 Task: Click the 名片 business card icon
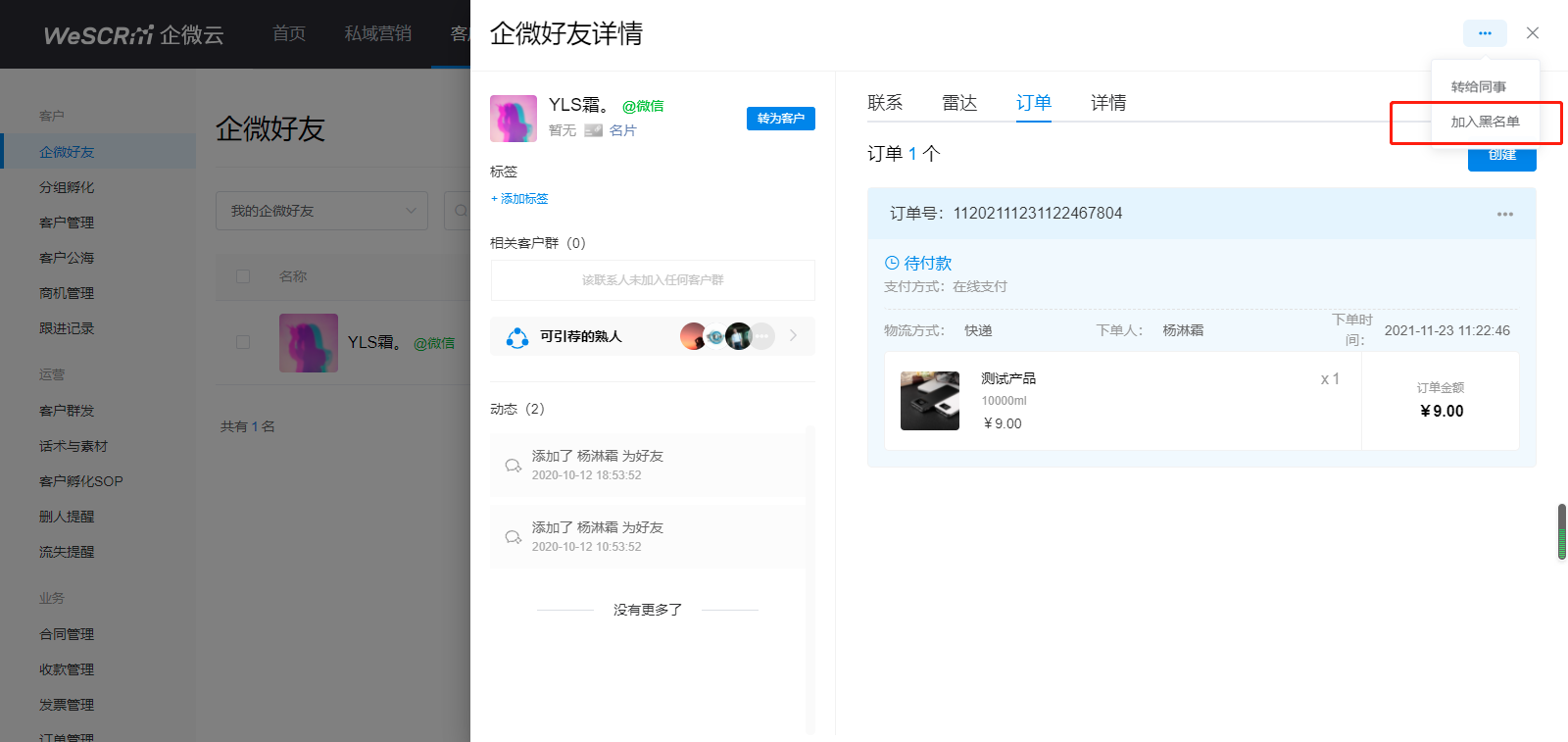click(593, 130)
